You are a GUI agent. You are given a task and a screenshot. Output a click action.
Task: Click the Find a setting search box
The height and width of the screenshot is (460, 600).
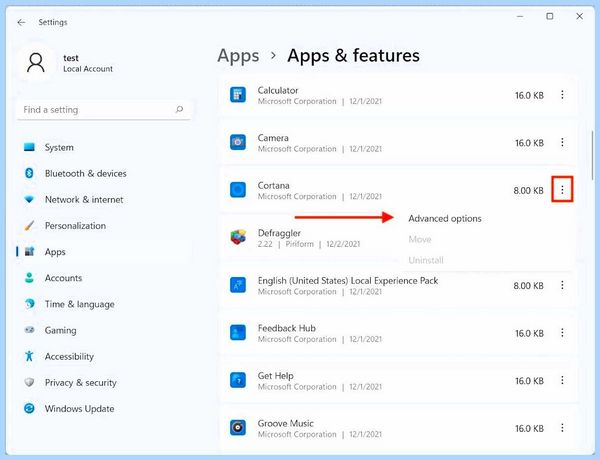coord(103,110)
